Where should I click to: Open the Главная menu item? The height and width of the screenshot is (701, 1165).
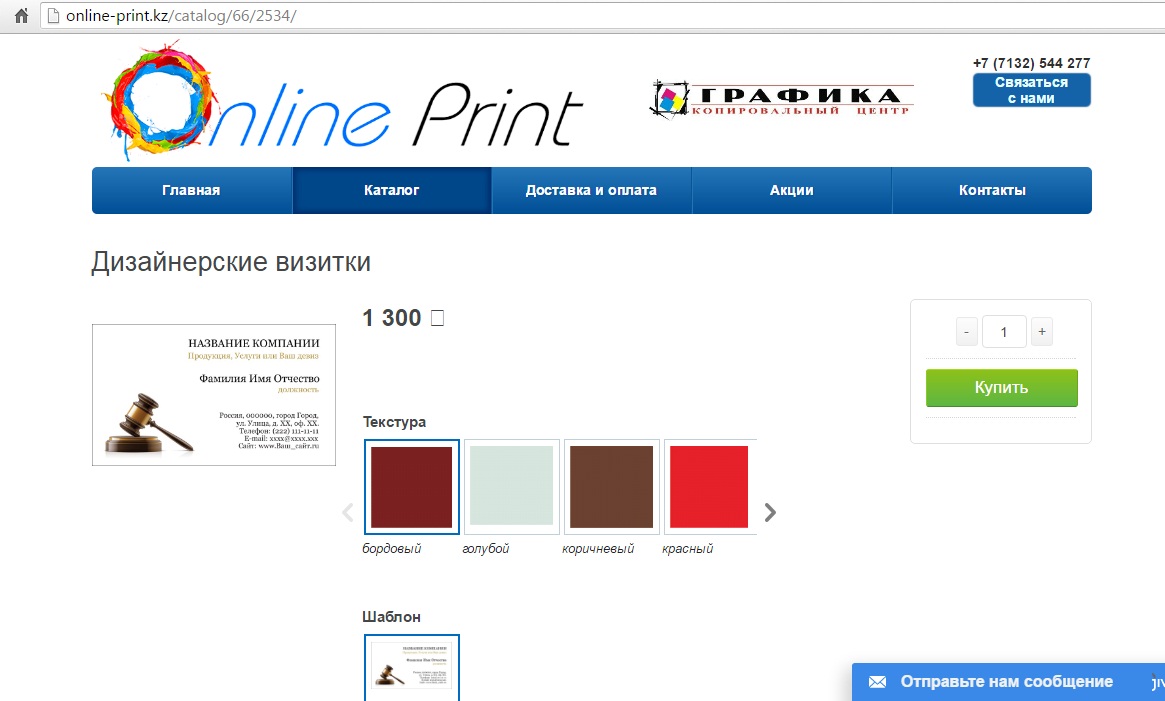pos(192,190)
